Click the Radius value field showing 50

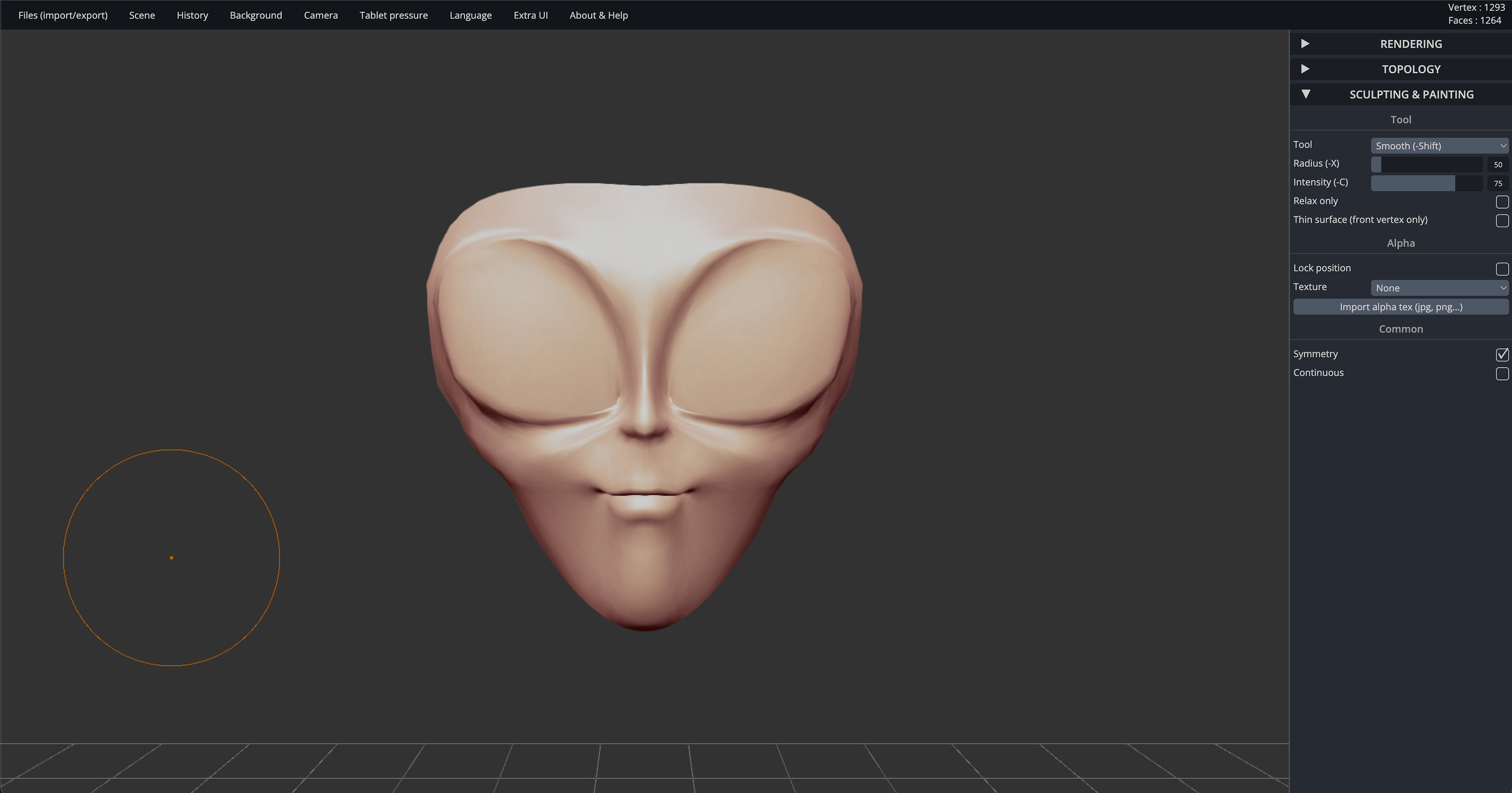tap(1497, 164)
